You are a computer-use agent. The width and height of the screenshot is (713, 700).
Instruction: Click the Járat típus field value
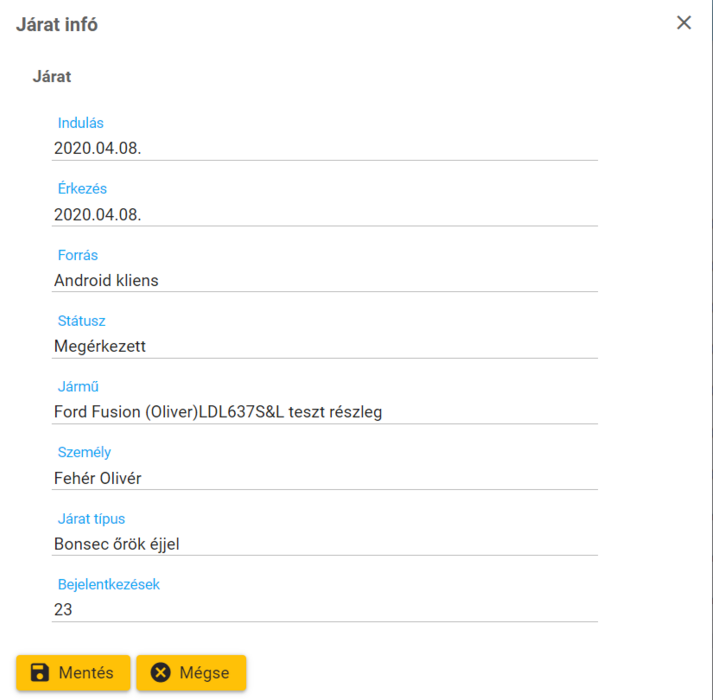tap(324, 544)
